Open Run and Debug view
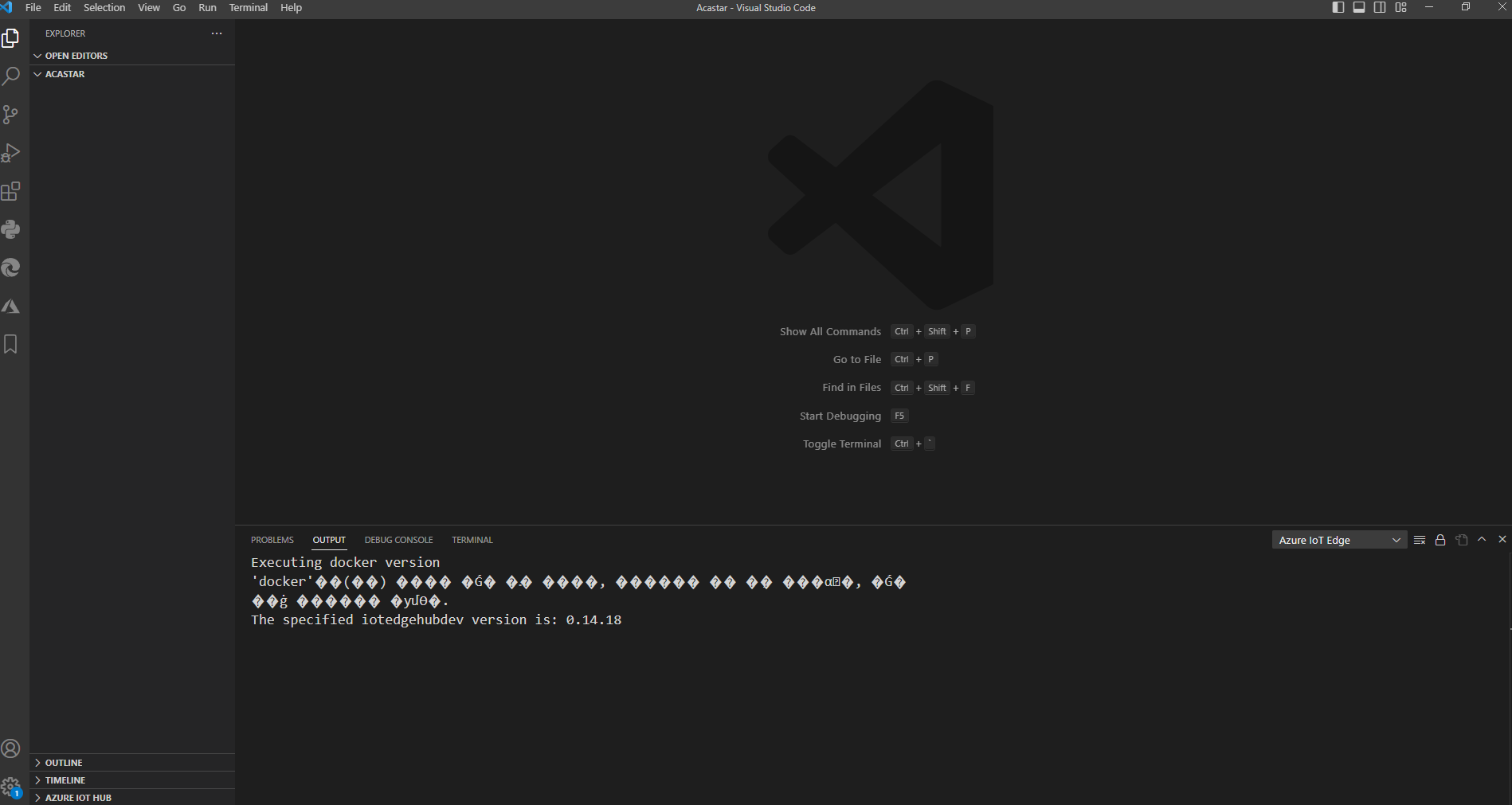This screenshot has width=1512, height=805. [x=11, y=153]
